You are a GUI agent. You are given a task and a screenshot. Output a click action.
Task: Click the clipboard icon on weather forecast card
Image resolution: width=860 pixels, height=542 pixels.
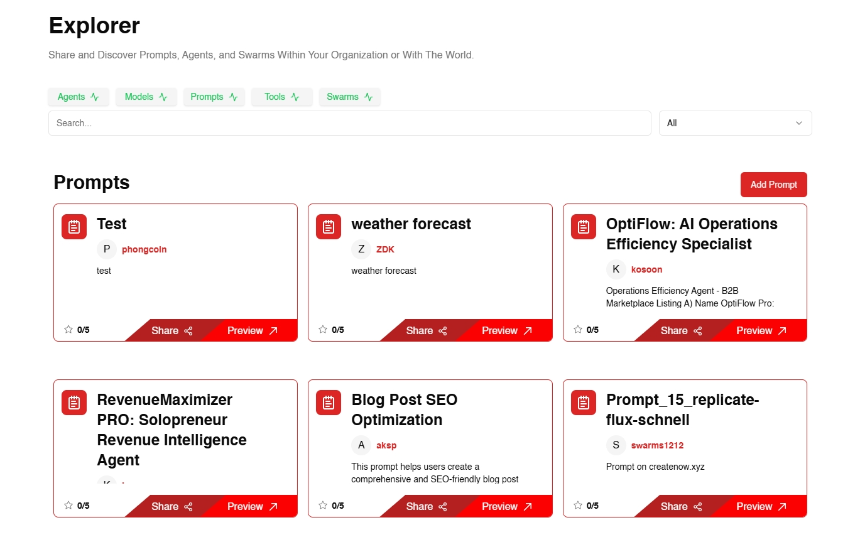[329, 227]
